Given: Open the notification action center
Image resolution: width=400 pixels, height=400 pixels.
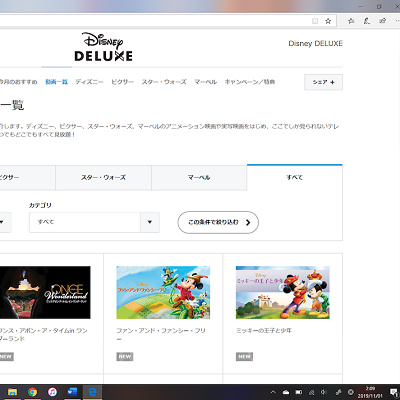Looking at the screenshot, I should click(x=395, y=392).
